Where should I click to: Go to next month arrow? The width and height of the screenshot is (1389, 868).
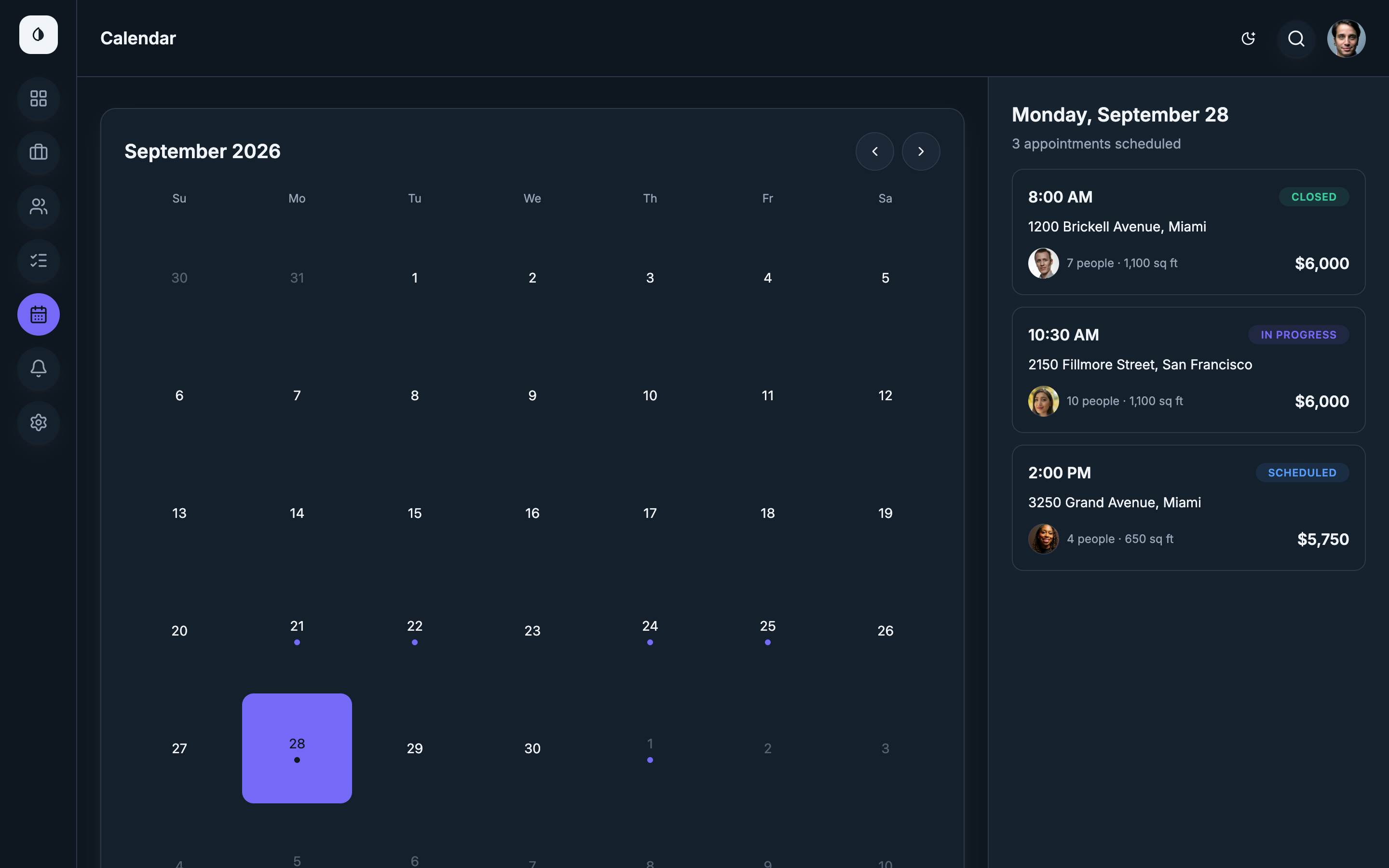coord(921,151)
